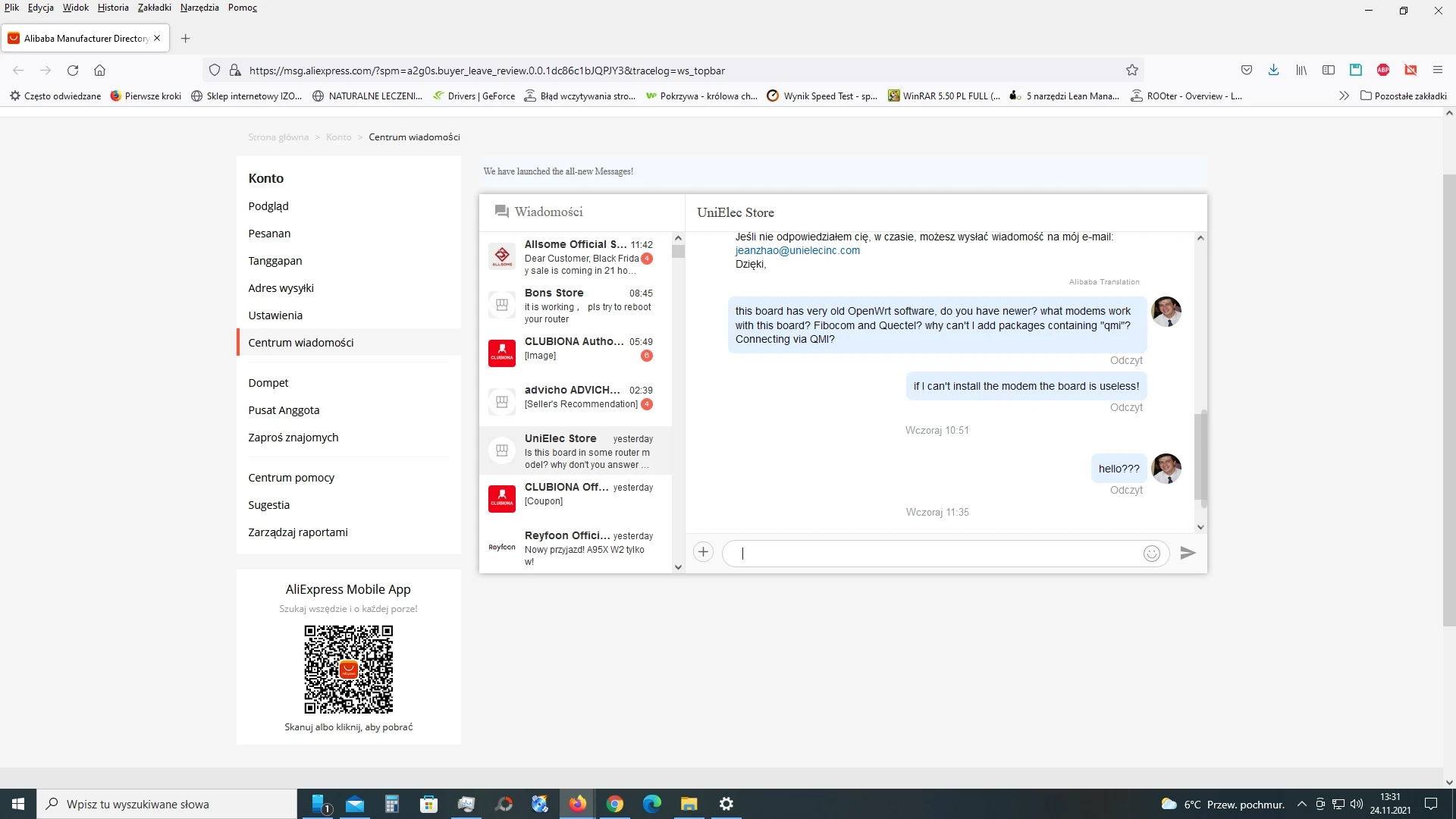Image resolution: width=1456 pixels, height=819 pixels.
Task: Click the AdBlock Plus extension icon
Action: click(1382, 70)
